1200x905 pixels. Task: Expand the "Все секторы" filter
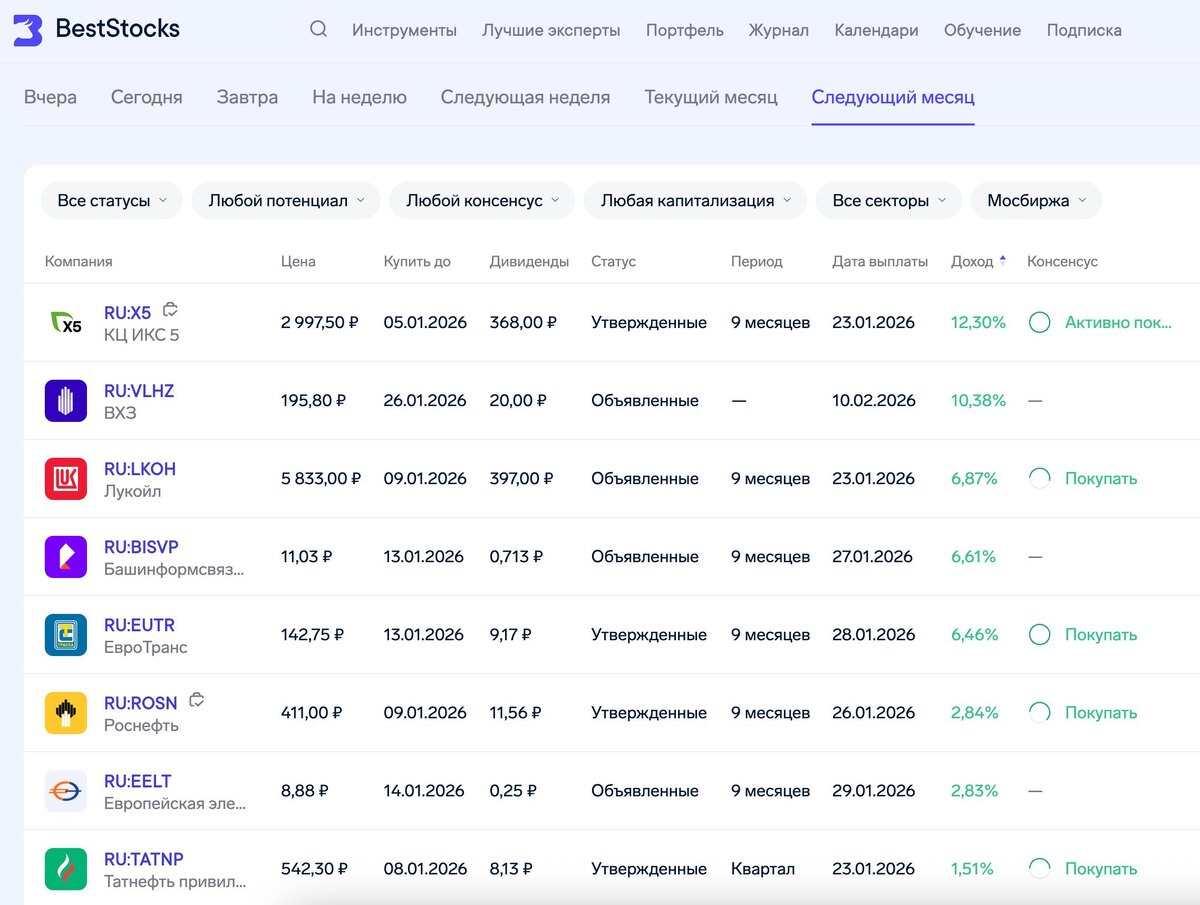pyautogui.click(x=888, y=201)
